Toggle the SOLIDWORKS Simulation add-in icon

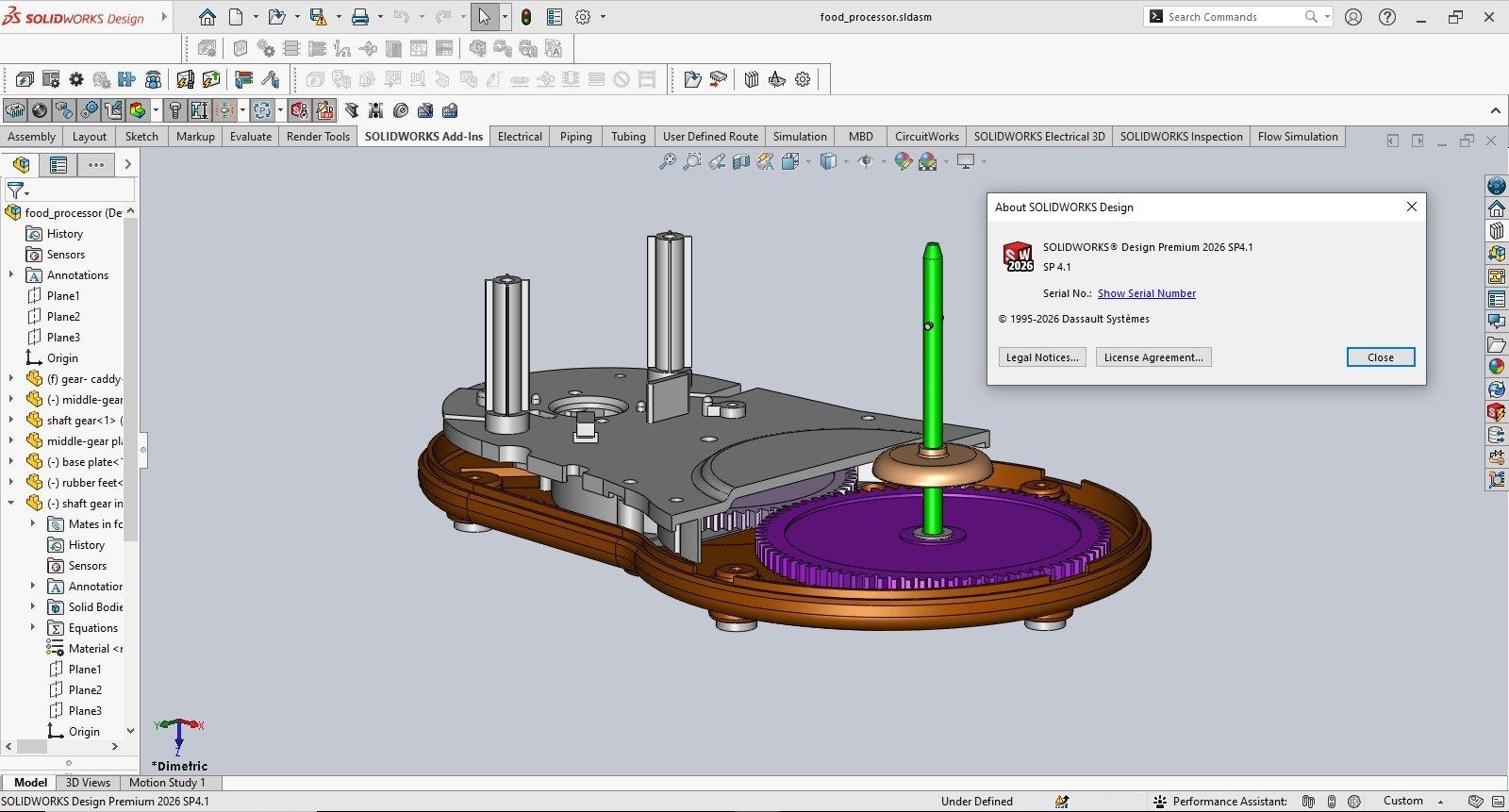138,110
